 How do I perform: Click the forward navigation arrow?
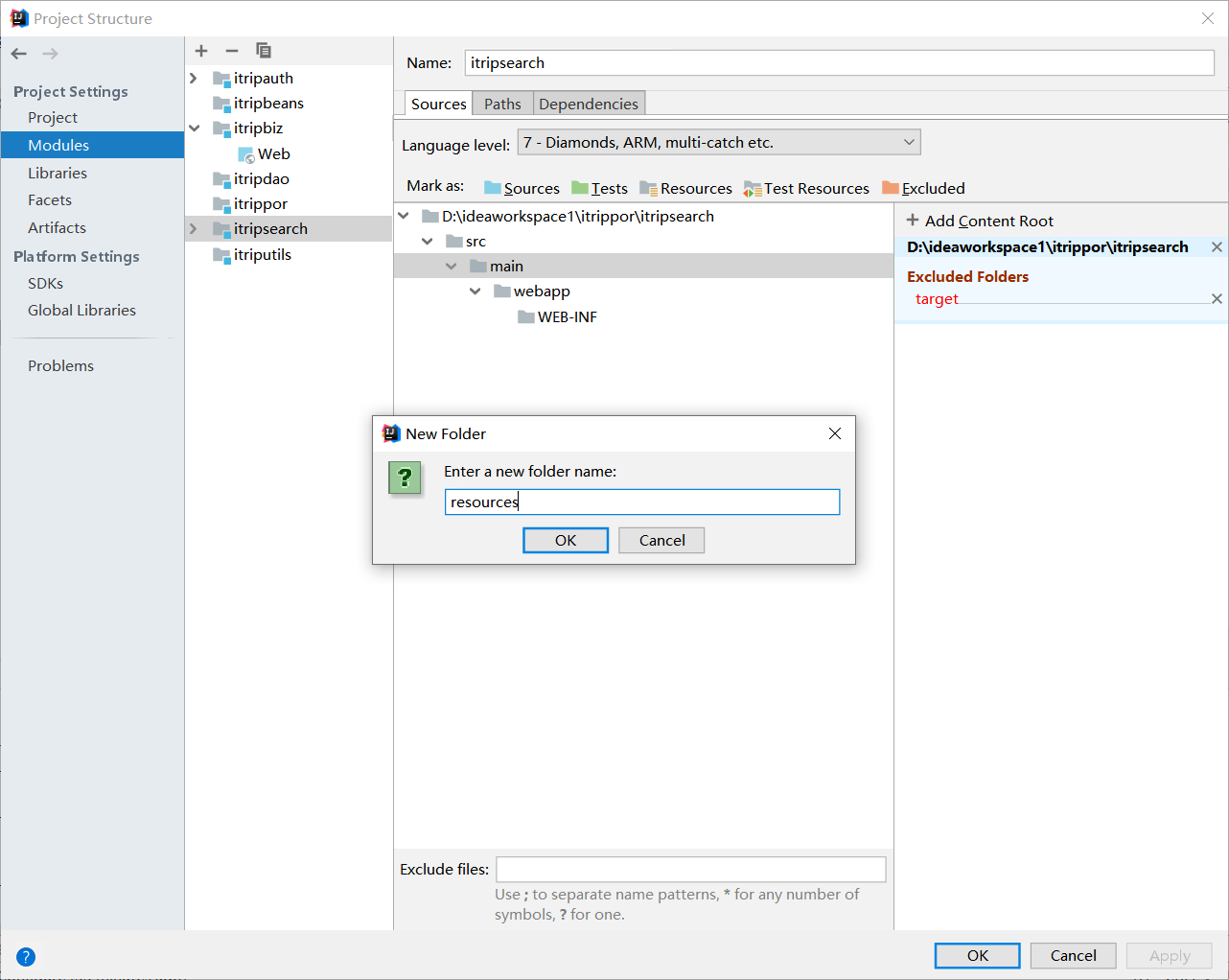tap(50, 54)
